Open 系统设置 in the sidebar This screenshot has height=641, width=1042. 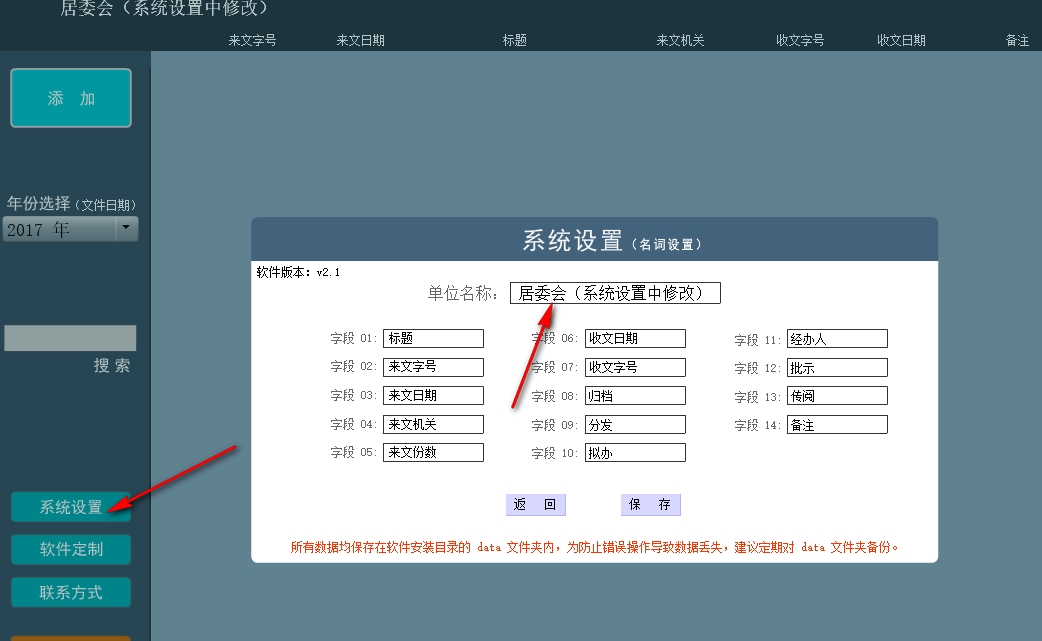[x=71, y=507]
